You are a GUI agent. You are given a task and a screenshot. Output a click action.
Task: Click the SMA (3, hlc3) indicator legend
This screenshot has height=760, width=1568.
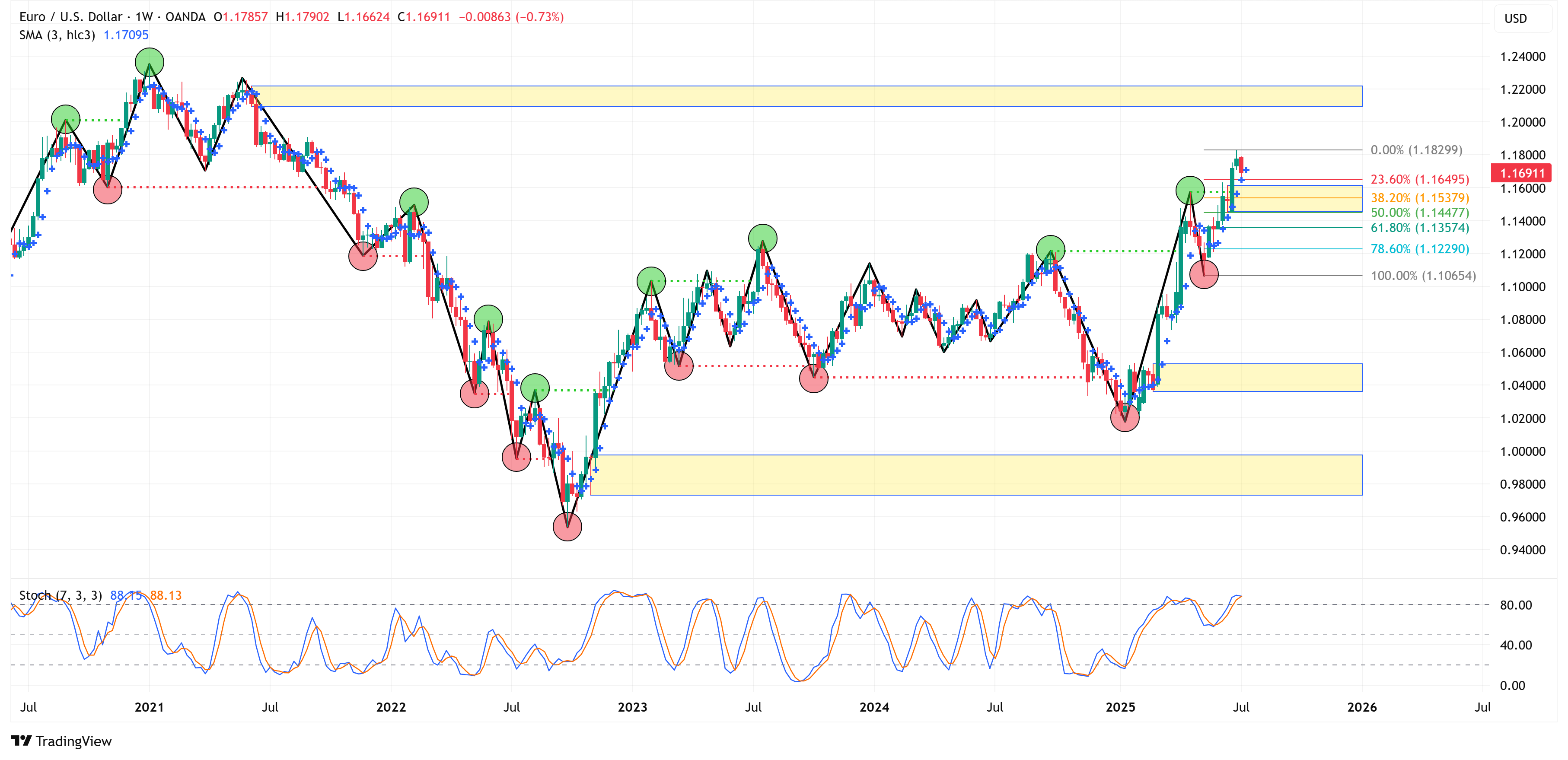coord(57,35)
